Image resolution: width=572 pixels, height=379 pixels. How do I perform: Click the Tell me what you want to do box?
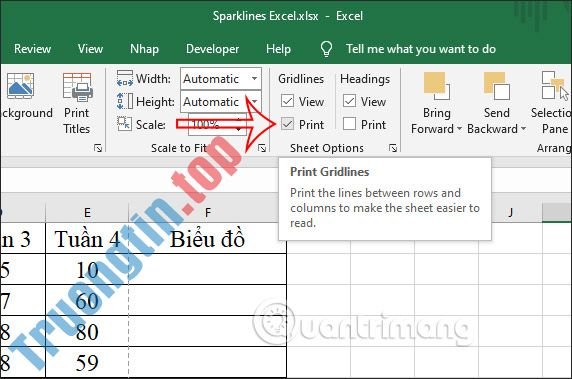[421, 49]
